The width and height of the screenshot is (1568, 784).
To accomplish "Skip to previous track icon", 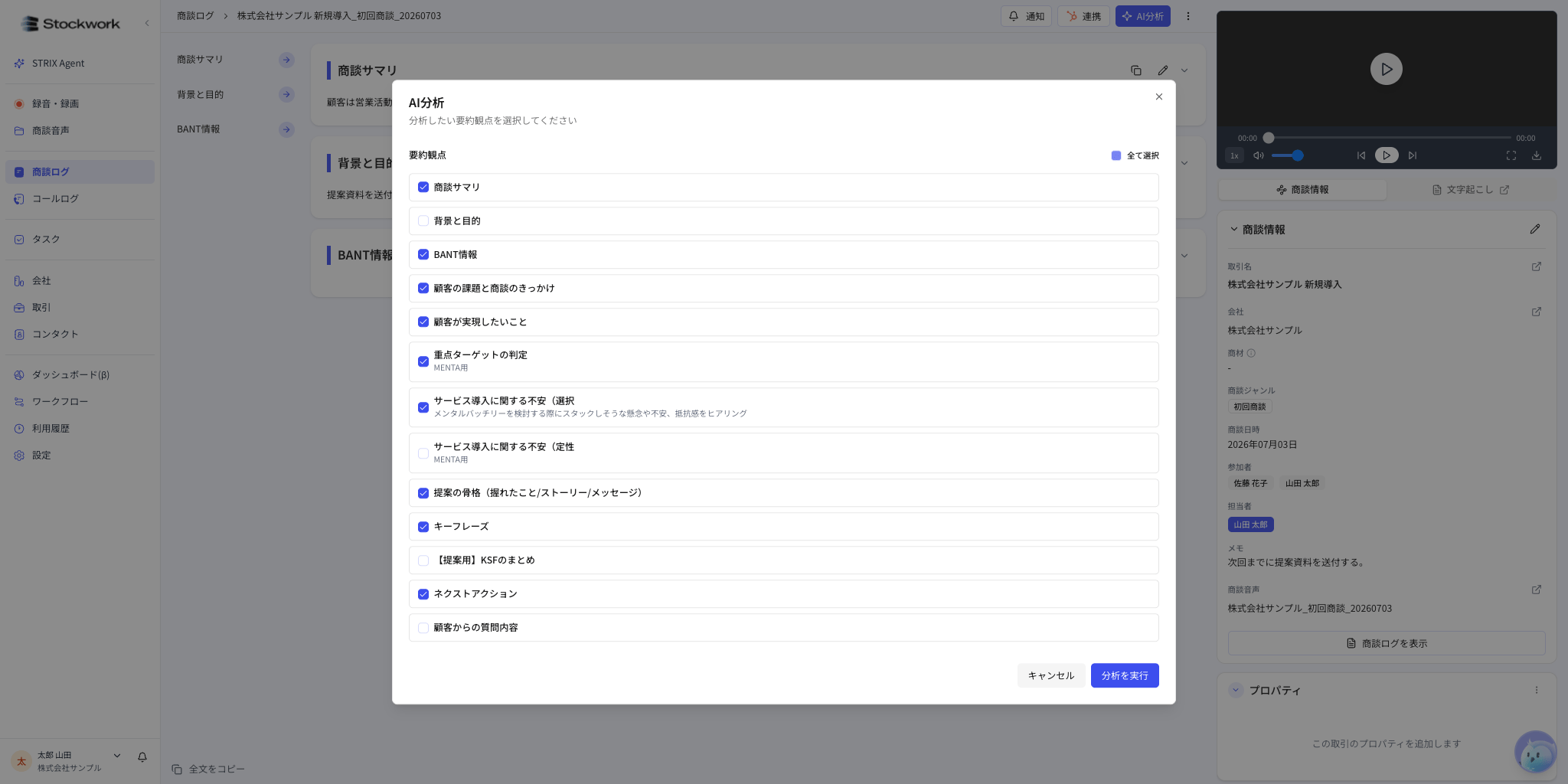I will (1361, 155).
